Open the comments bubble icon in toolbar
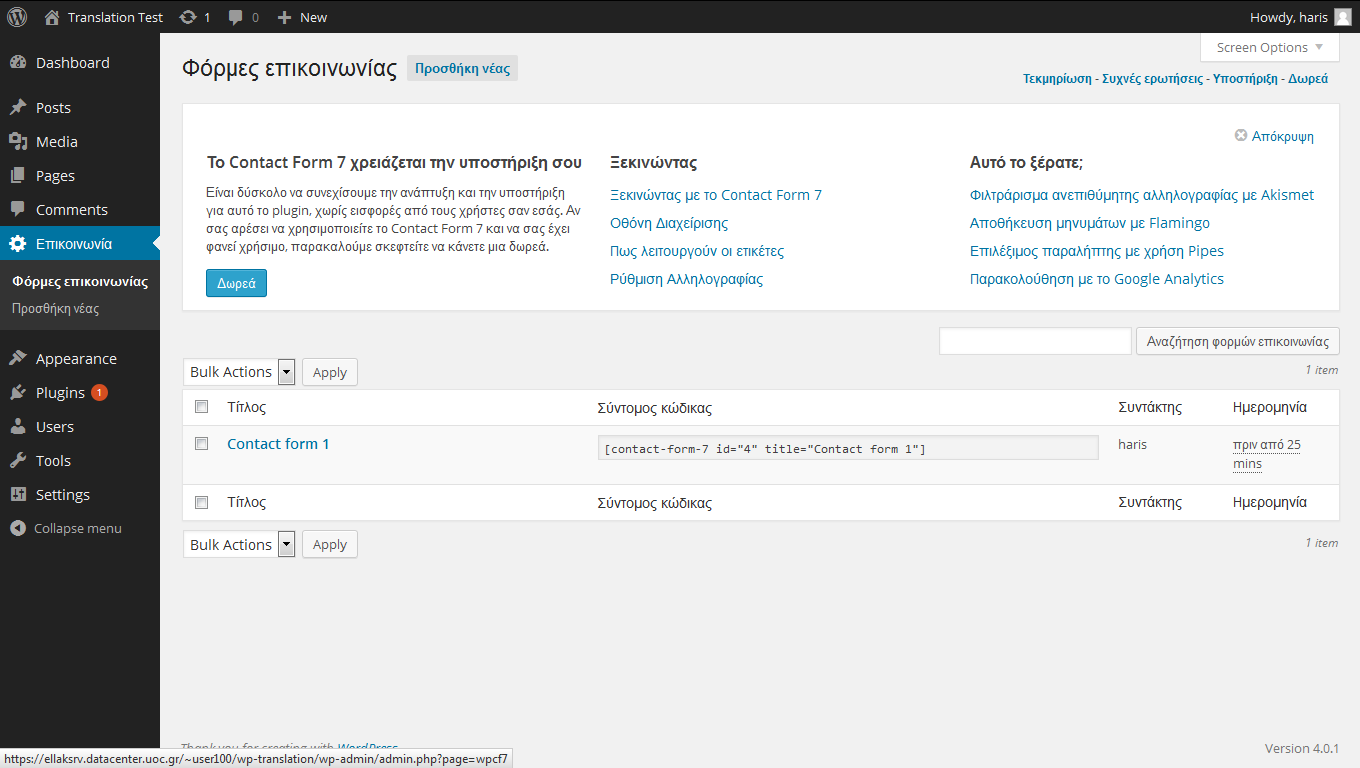The image size is (1360, 768). tap(235, 17)
